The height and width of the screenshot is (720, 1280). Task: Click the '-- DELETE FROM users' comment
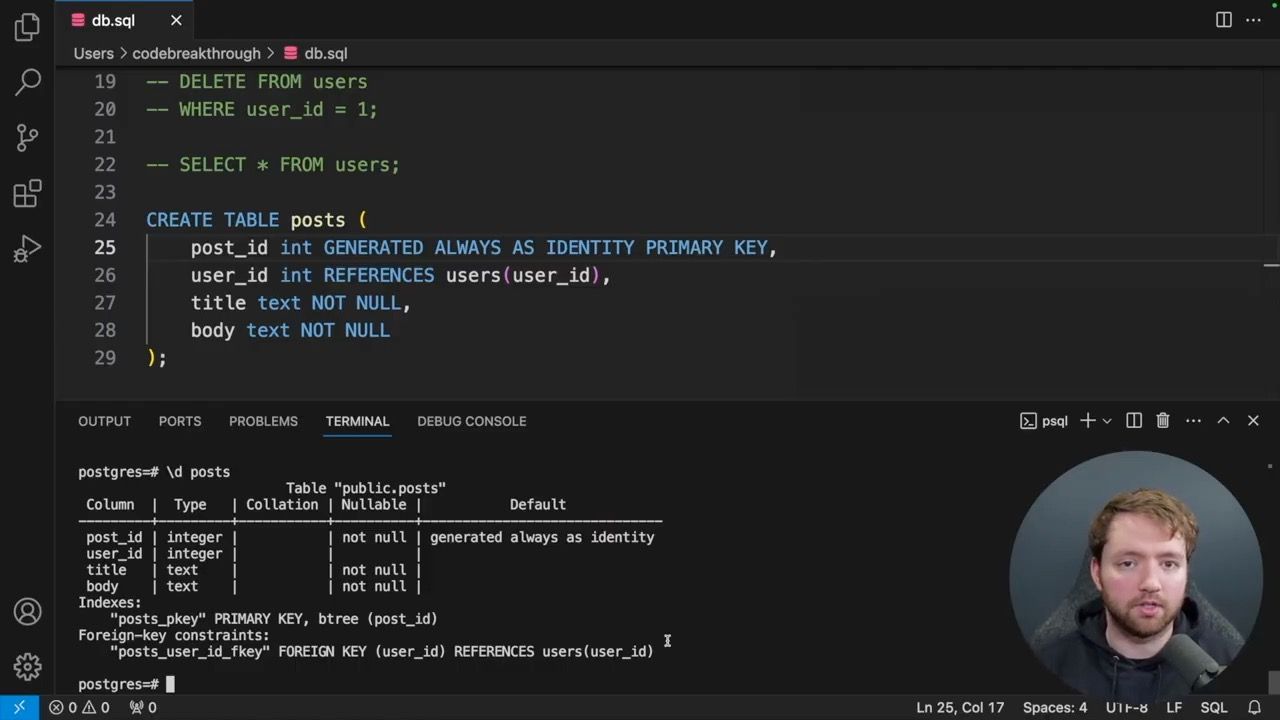(x=257, y=82)
